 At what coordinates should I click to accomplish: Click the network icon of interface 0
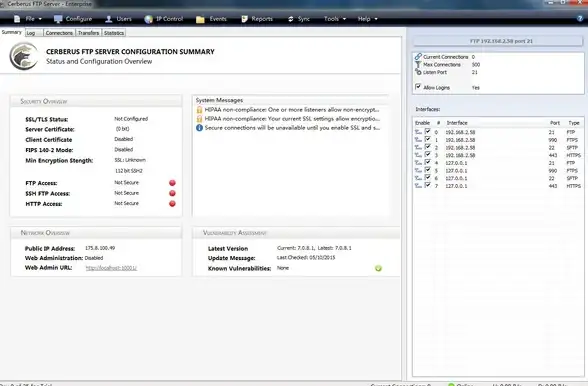click(x=418, y=132)
